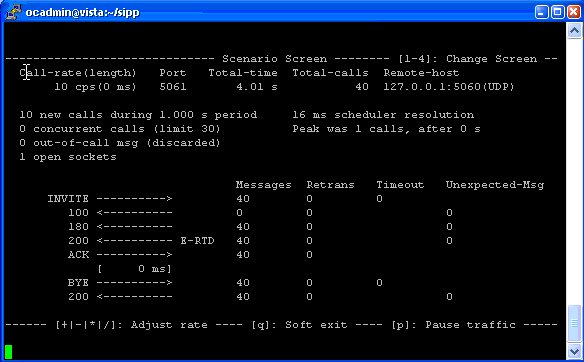Viewport: 584px width, 362px height.
Task: Click 'Peak was 1 calls, after 0 s'
Action: [387, 129]
